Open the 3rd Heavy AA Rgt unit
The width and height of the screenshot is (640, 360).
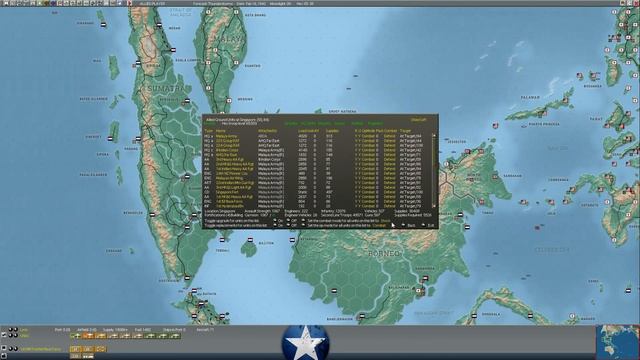point(229,160)
